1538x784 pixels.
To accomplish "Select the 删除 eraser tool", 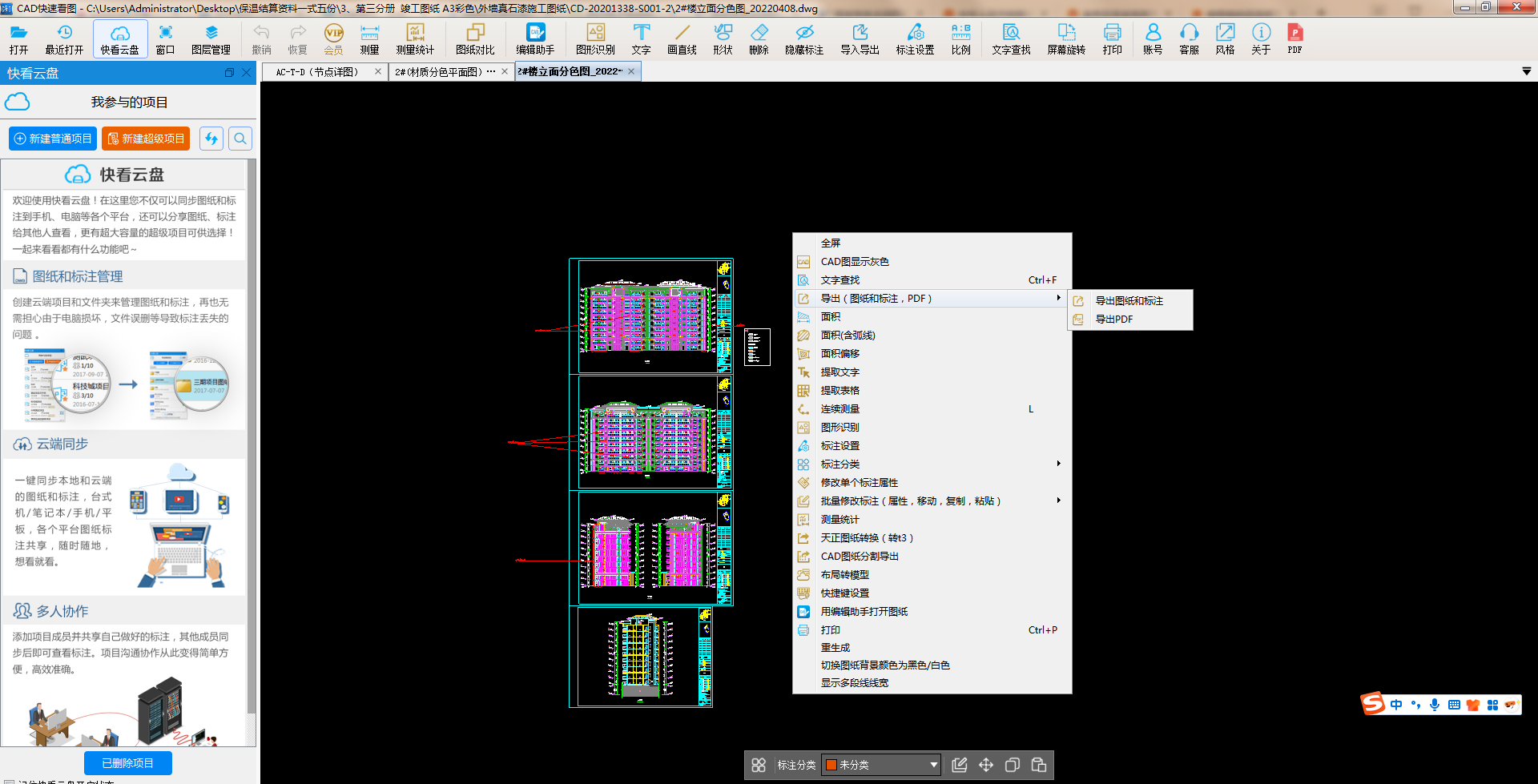I will (x=759, y=38).
